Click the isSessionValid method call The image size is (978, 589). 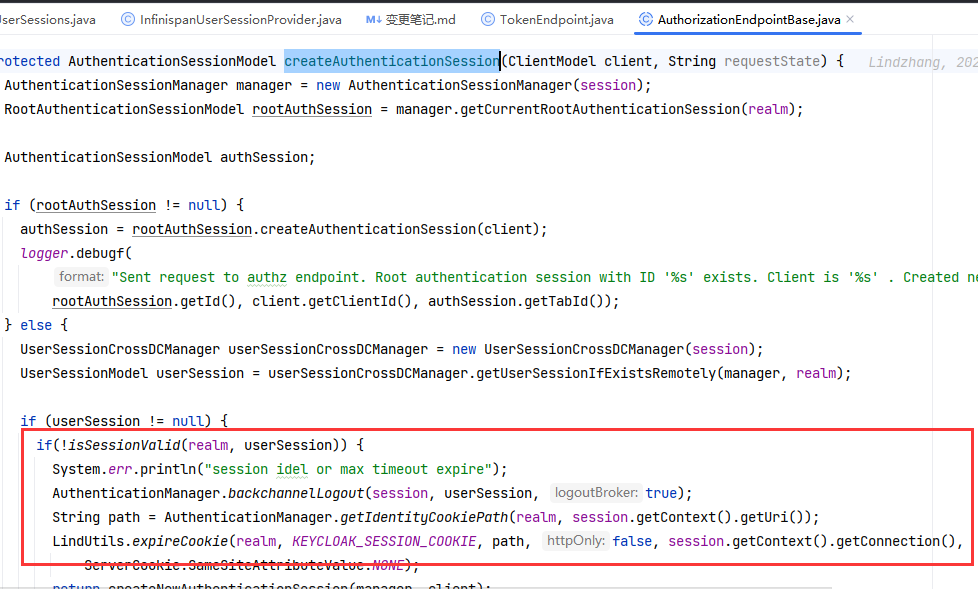tap(124, 445)
